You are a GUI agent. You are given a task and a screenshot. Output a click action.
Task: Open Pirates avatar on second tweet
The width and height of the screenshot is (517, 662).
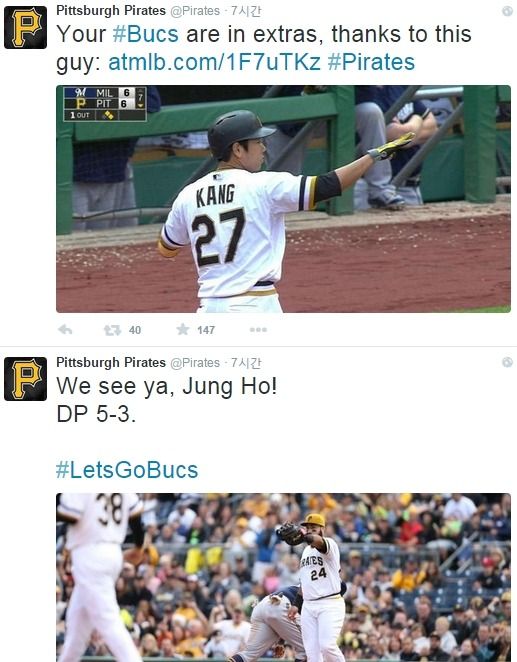25,379
